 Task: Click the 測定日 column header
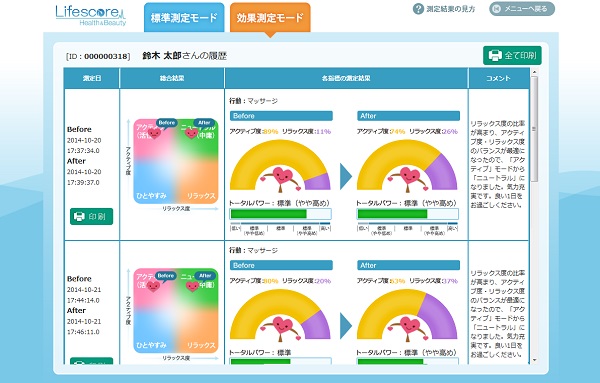coord(92,78)
